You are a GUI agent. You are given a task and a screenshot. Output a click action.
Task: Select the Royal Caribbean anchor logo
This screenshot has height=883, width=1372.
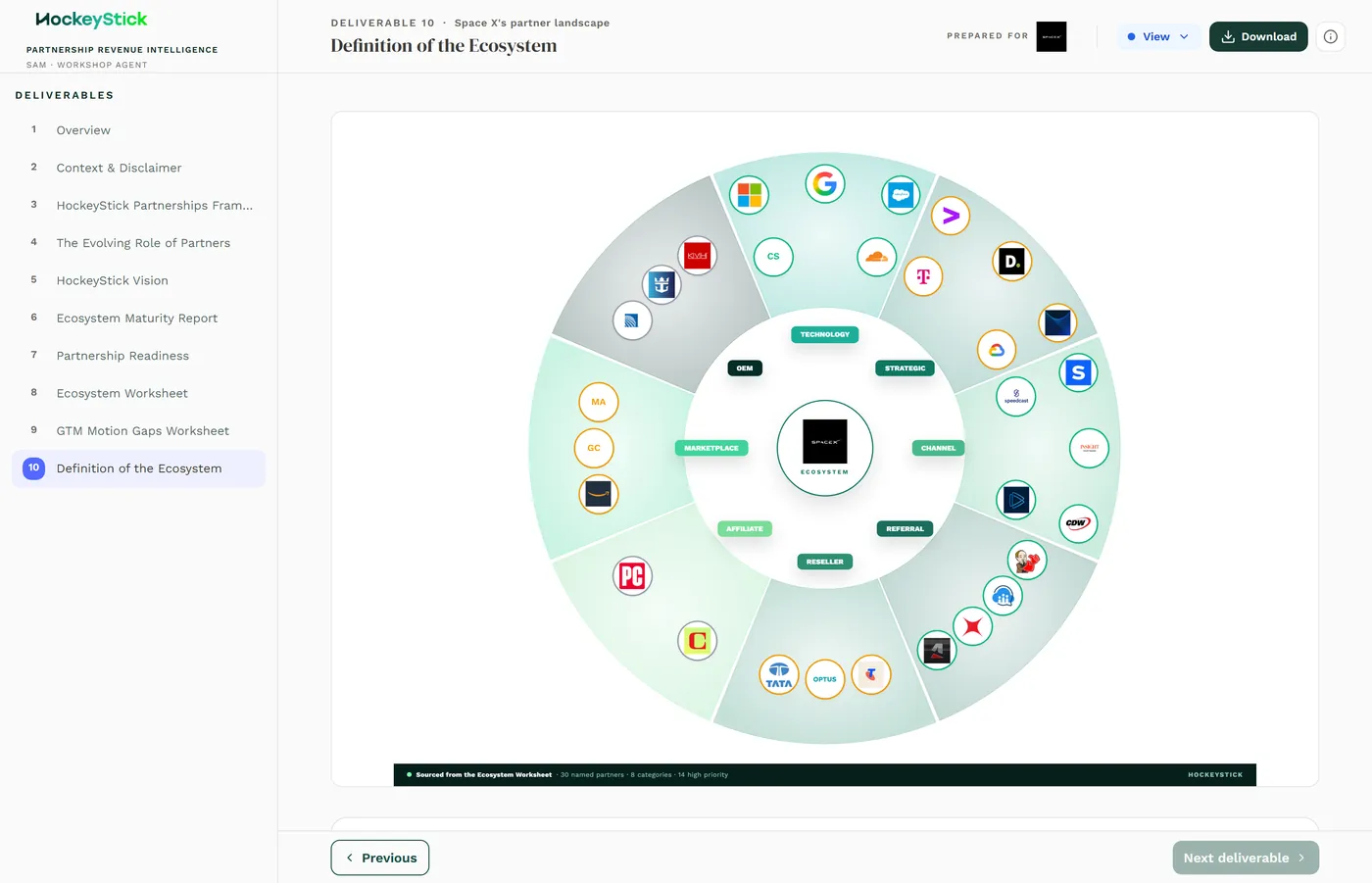coord(661,285)
